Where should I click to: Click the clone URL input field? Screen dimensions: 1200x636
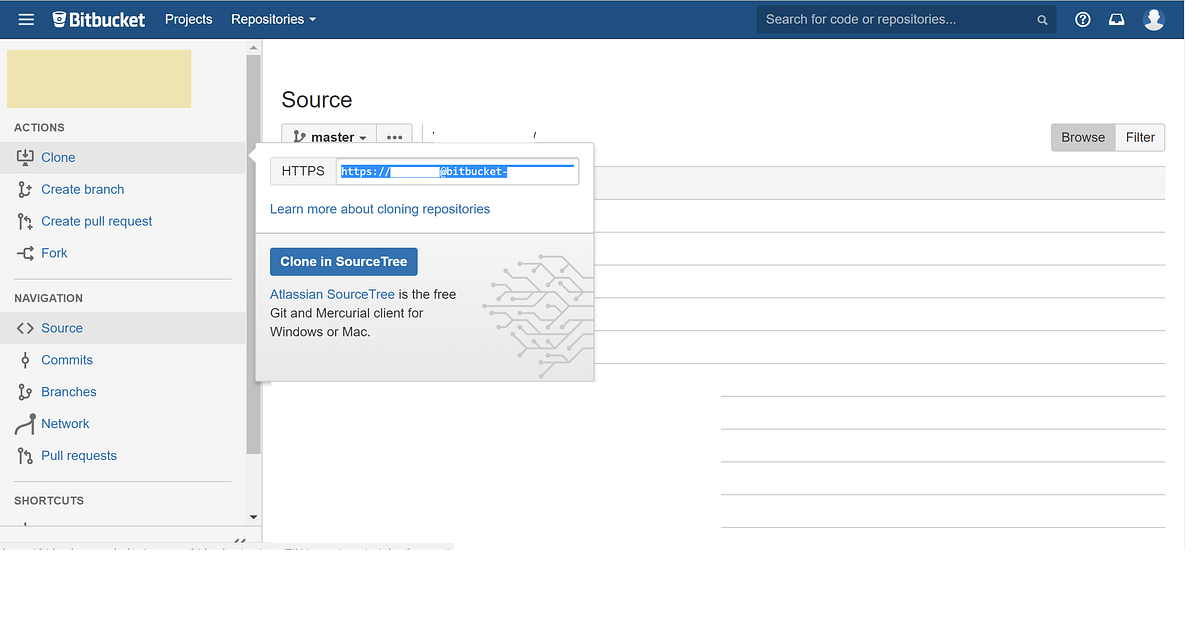click(457, 171)
